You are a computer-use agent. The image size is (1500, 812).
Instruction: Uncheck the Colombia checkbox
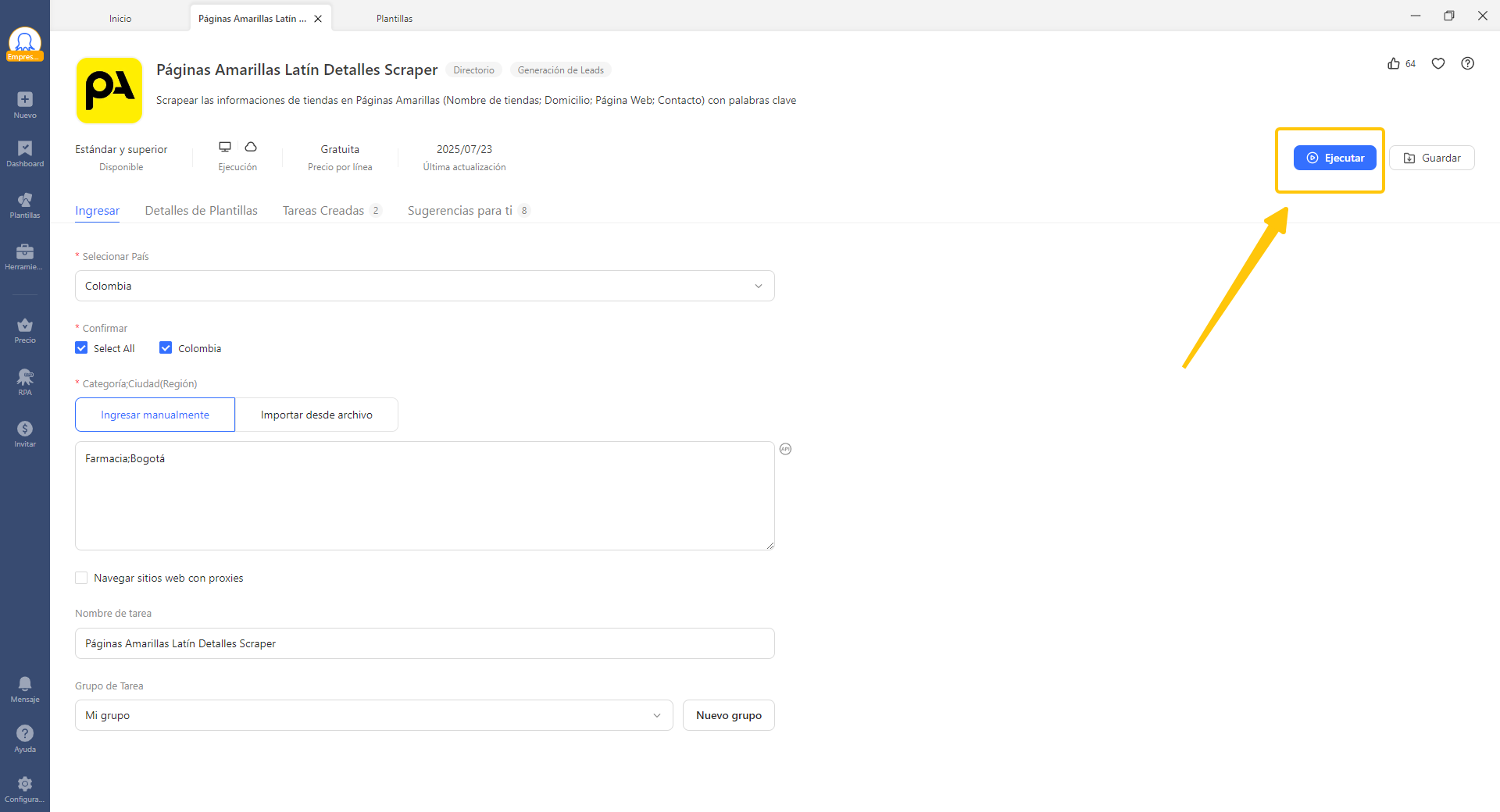[x=166, y=348]
